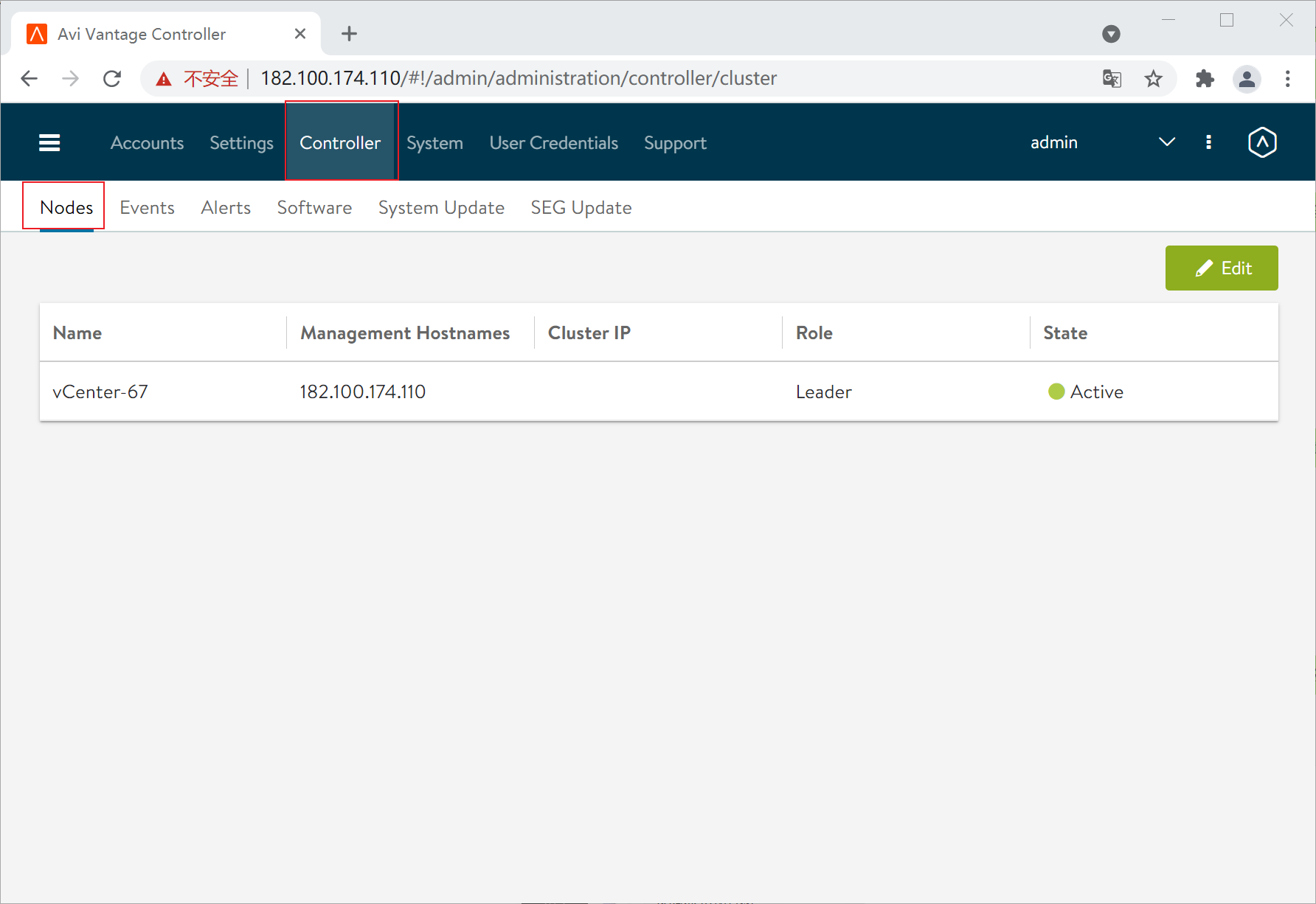The image size is (1316, 904).
Task: Select the vCenter-67 node row
Action: click(x=100, y=392)
